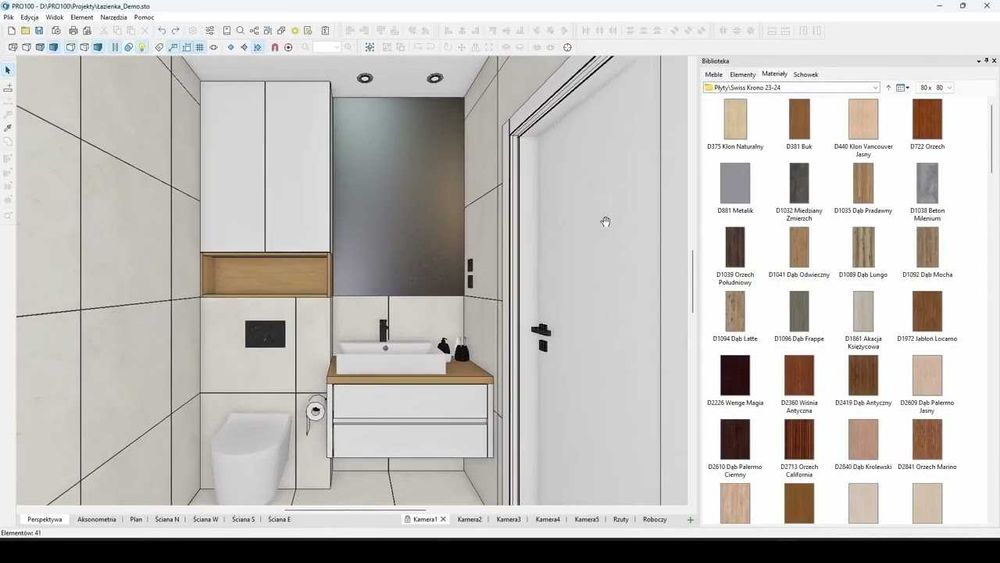The width and height of the screenshot is (1000, 563).
Task: Click the yellow circle icon in top toolbar
Action: click(x=295, y=31)
